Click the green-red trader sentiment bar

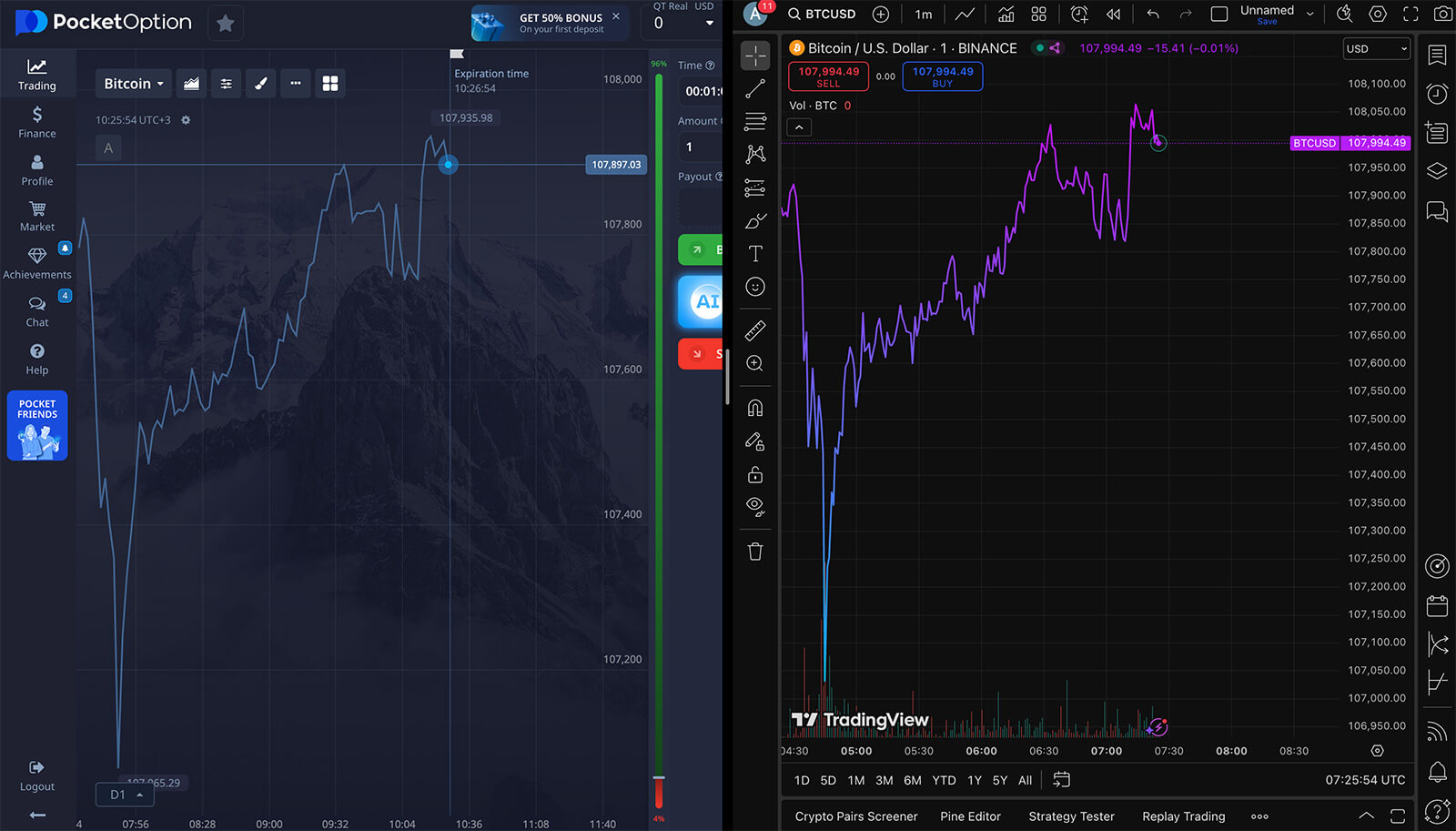click(659, 437)
